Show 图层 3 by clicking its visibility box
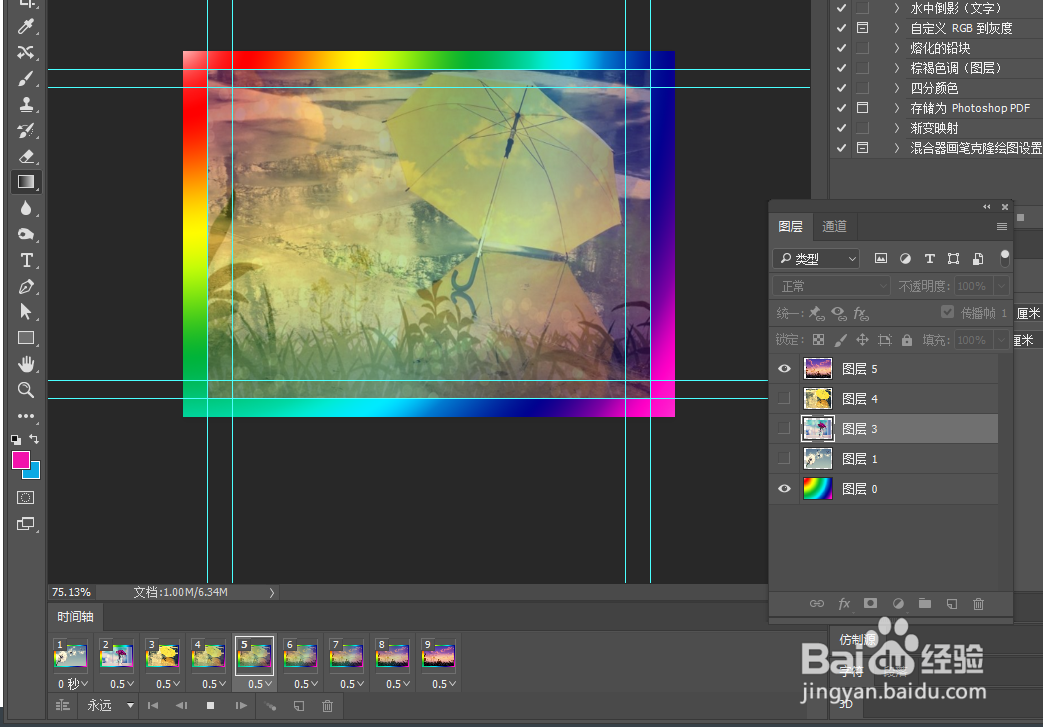Screen dimensions: 1043x727 pyautogui.click(x=784, y=428)
